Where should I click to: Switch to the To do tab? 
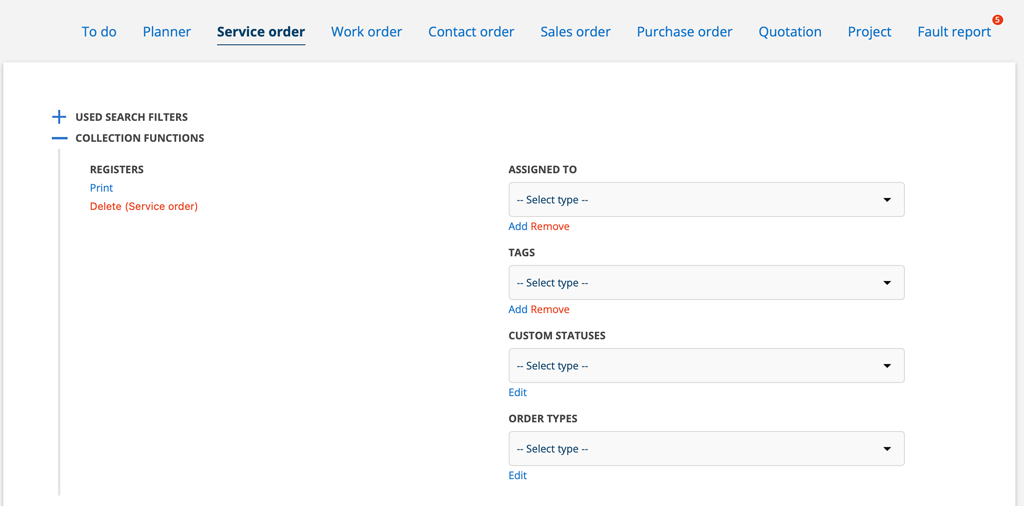[99, 32]
